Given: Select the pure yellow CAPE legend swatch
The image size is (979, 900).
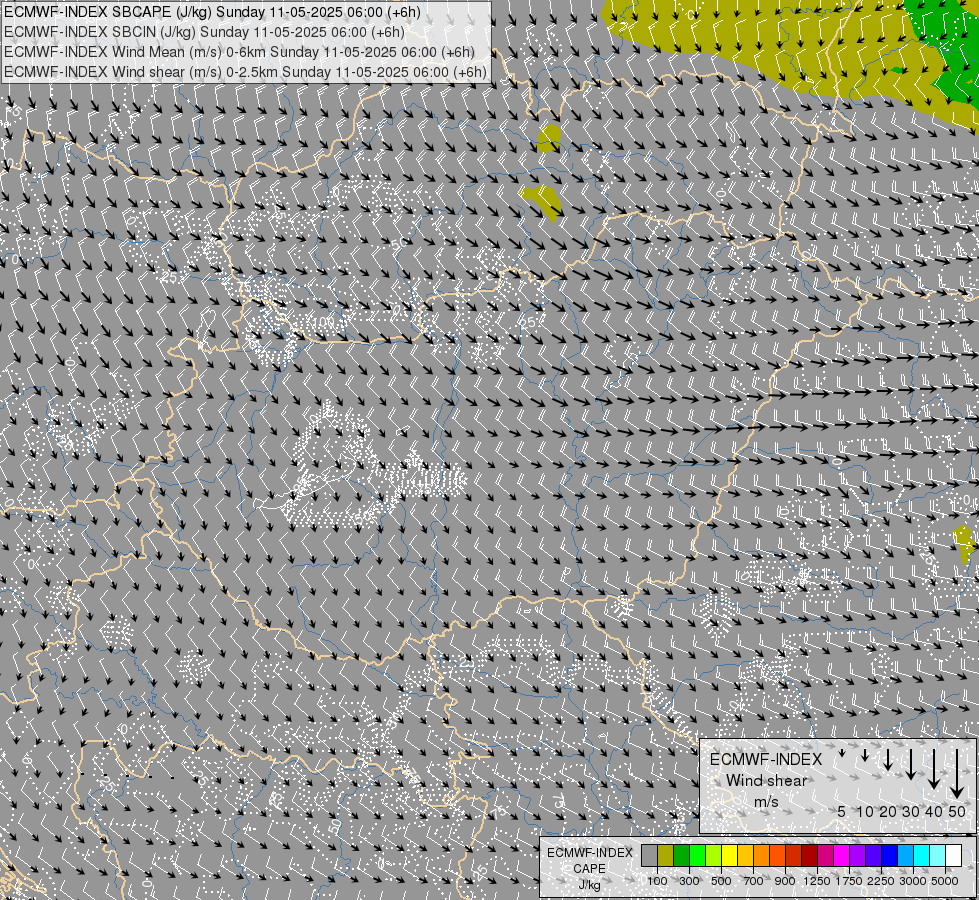Looking at the screenshot, I should pos(729,855).
